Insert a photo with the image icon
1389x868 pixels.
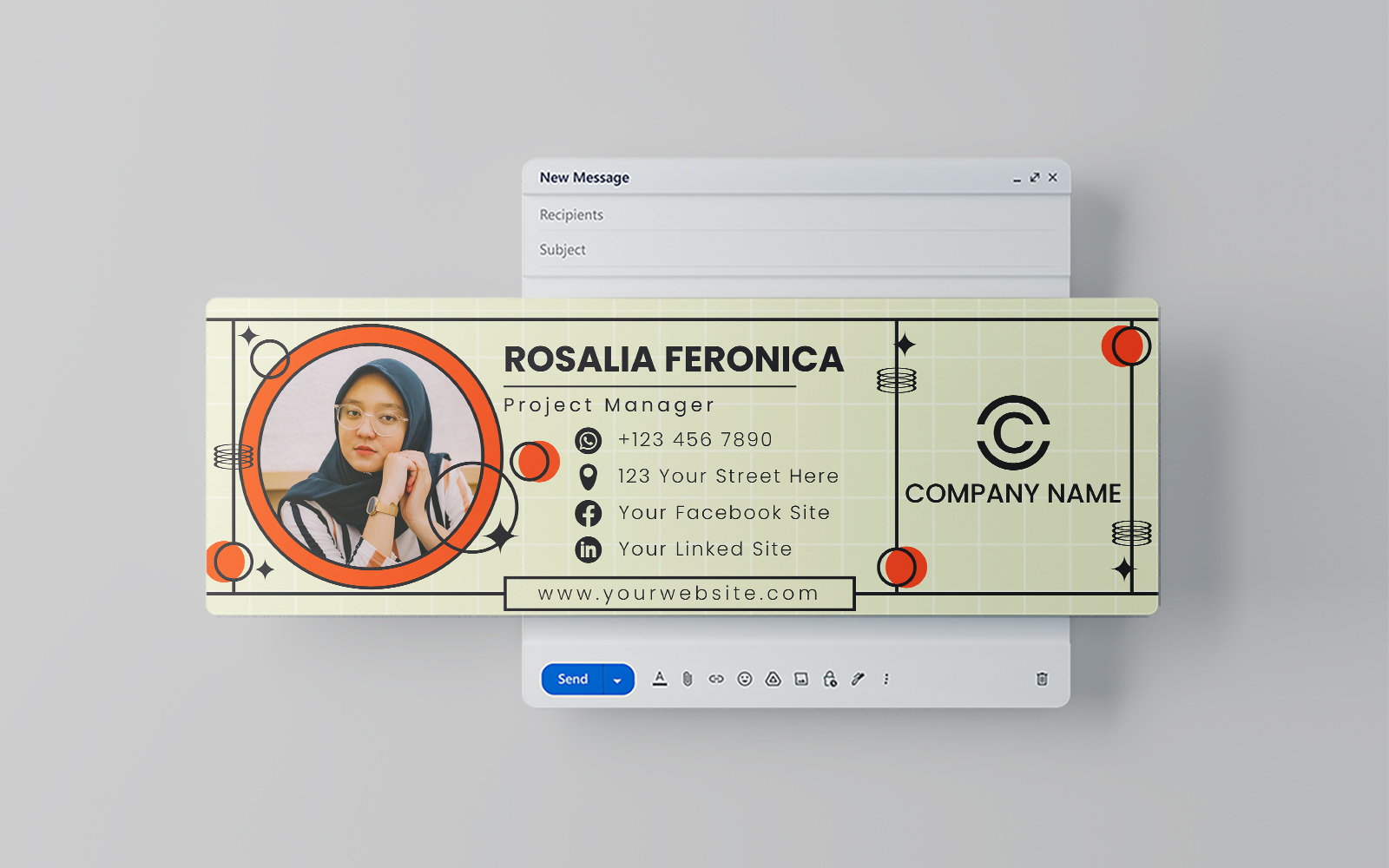point(801,679)
